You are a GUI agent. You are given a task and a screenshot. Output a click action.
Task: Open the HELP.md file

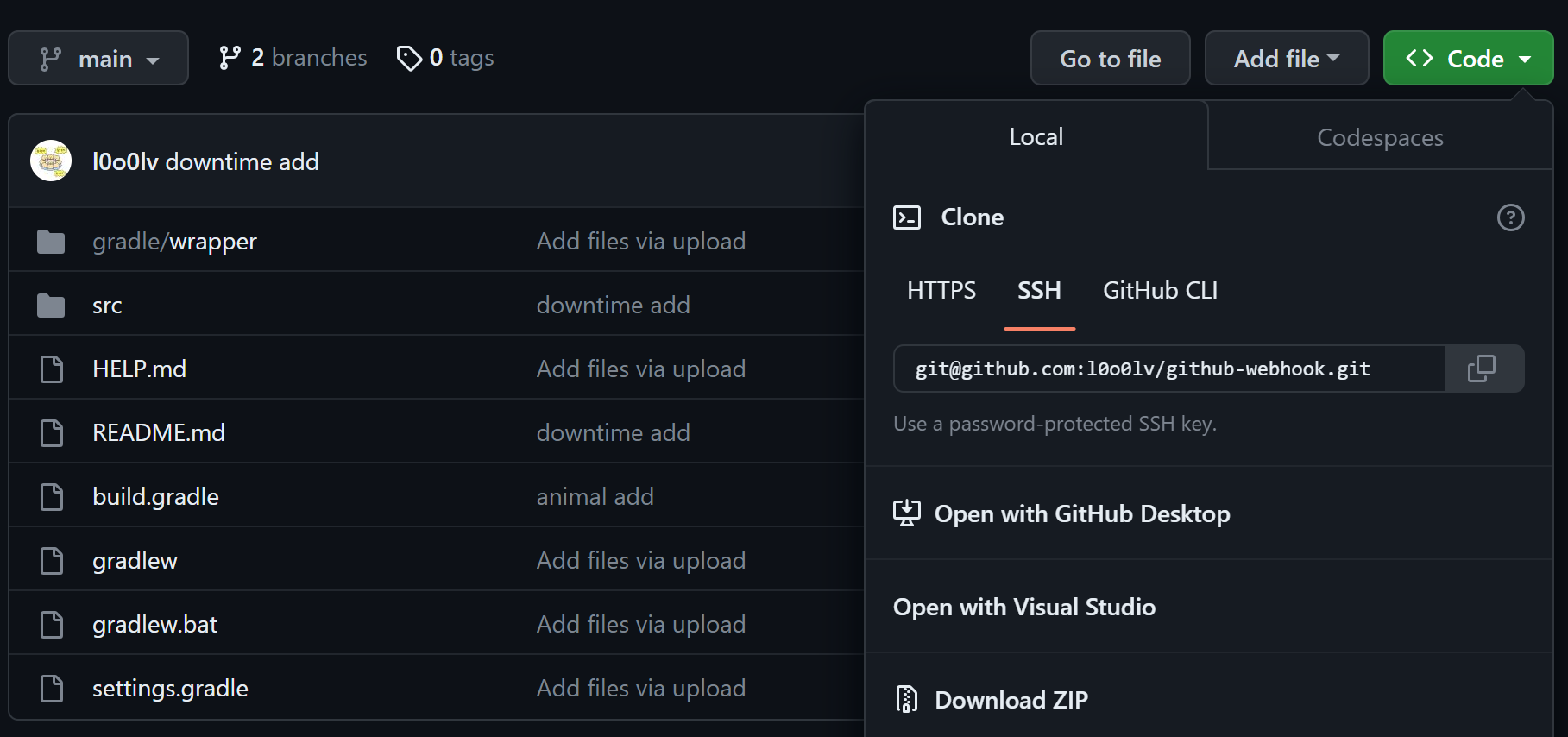[x=139, y=369]
